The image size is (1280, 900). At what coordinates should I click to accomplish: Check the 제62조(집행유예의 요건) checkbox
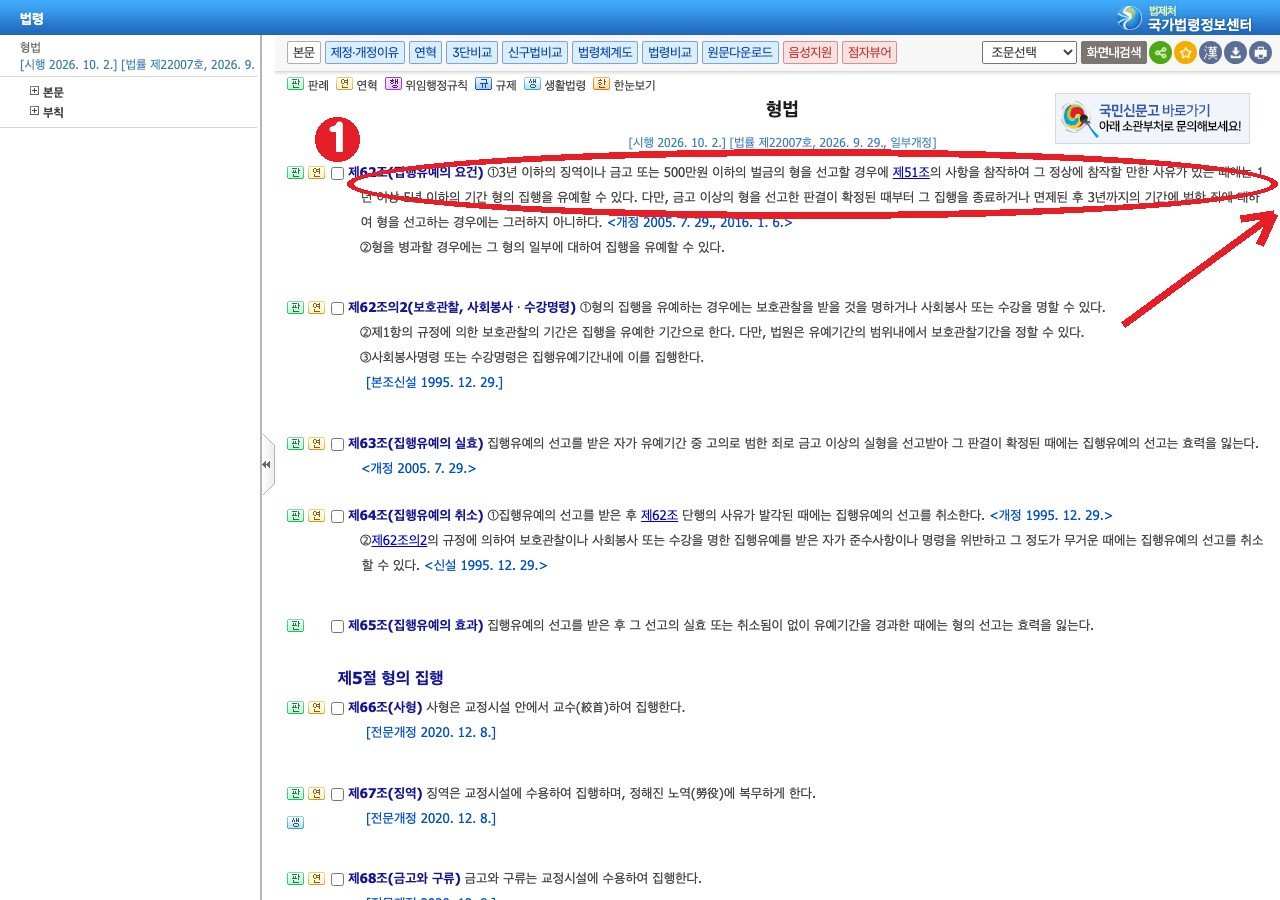coord(337,173)
